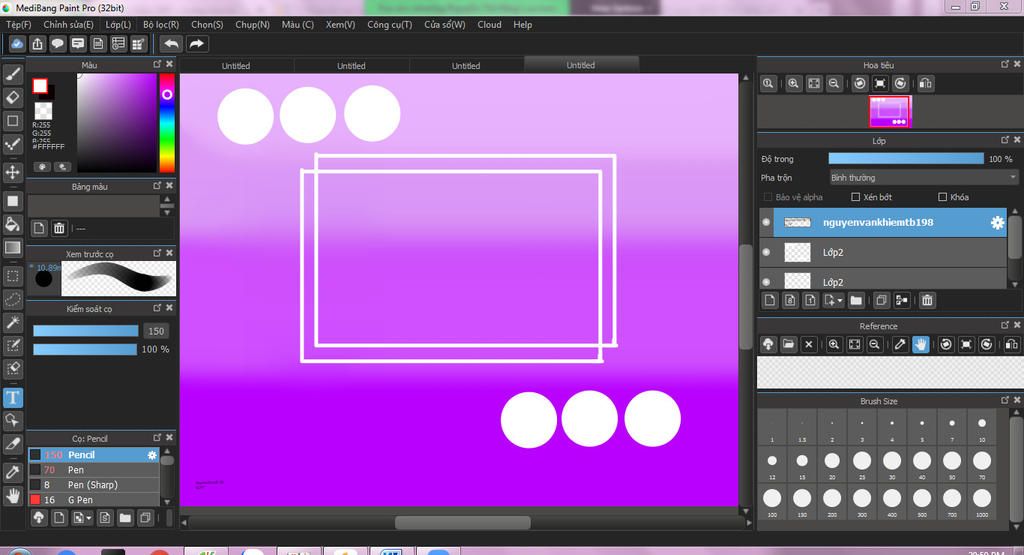The width and height of the screenshot is (1024, 555).
Task: Click the Undo arrow
Action: (171, 44)
